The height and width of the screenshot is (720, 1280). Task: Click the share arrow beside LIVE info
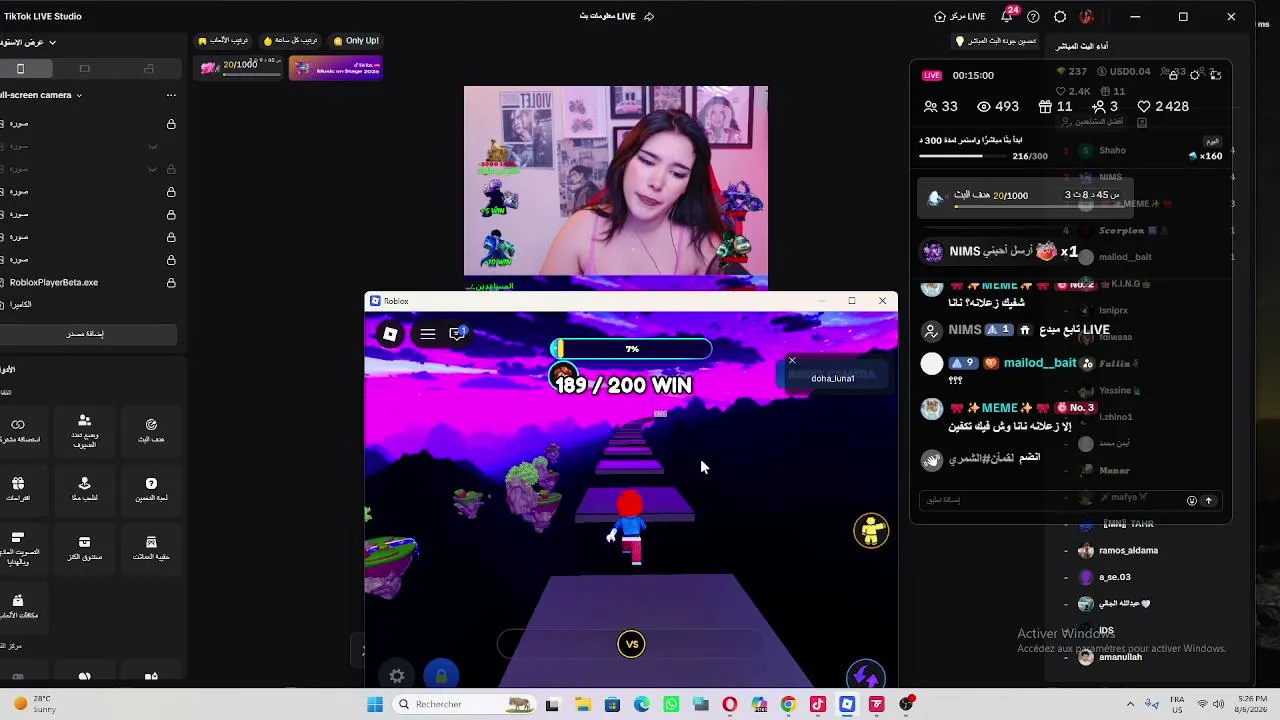649,16
